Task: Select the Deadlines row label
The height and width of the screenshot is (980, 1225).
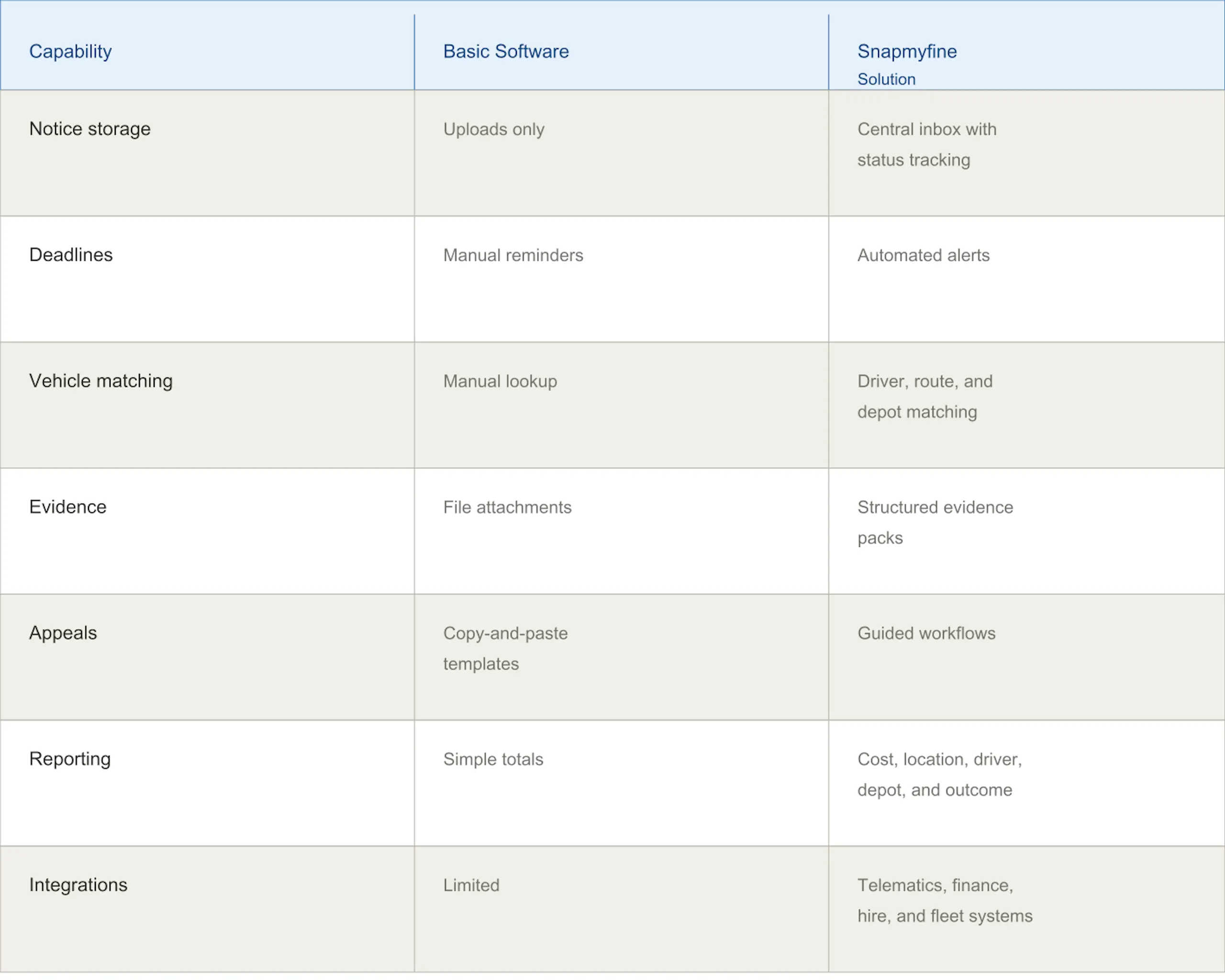Action: click(x=71, y=255)
